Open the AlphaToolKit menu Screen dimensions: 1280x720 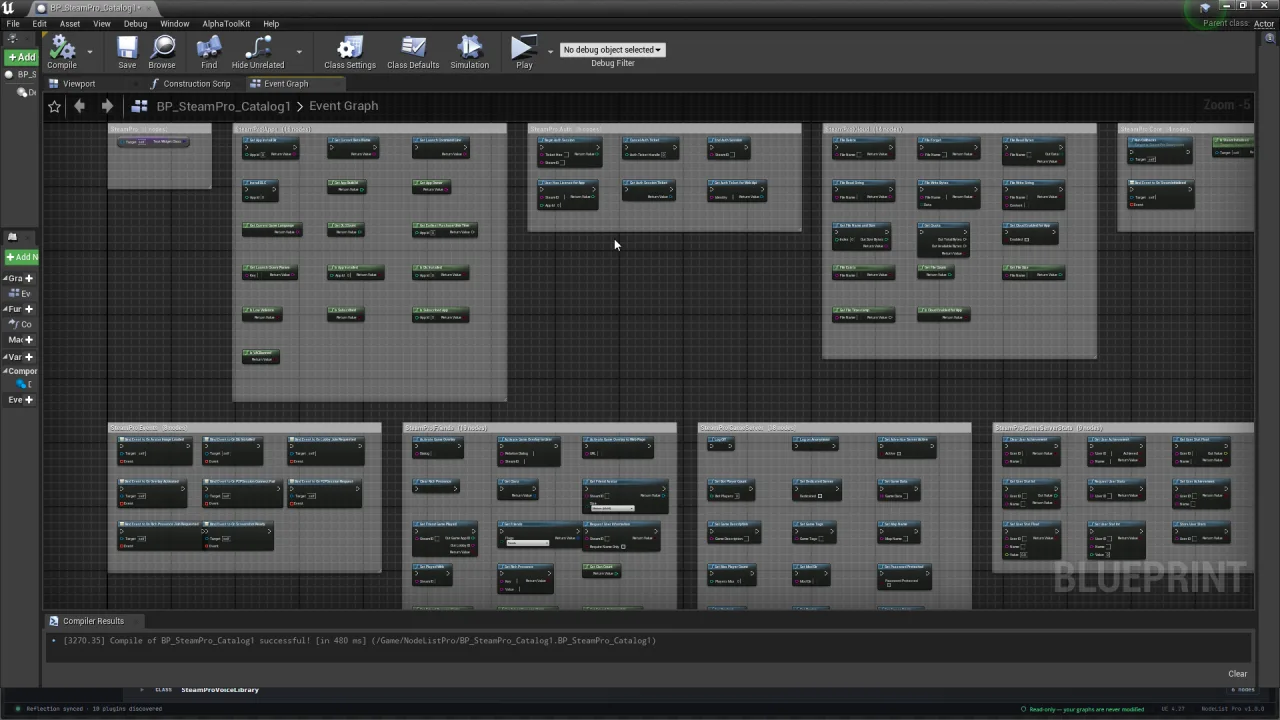coord(226,24)
